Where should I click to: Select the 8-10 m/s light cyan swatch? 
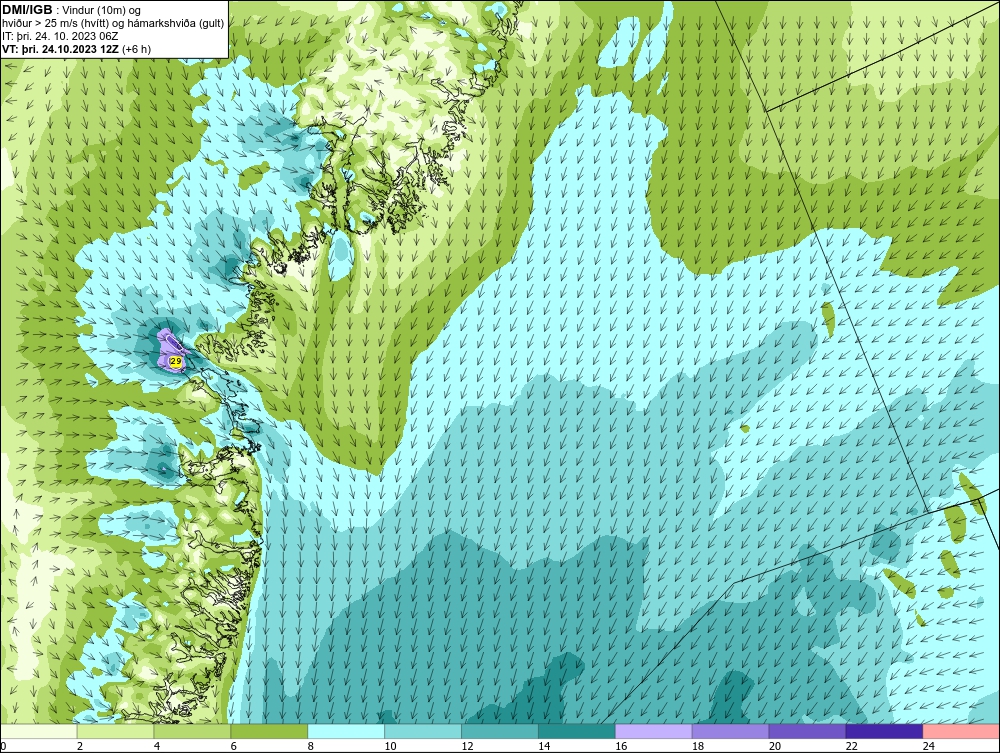tap(346, 731)
